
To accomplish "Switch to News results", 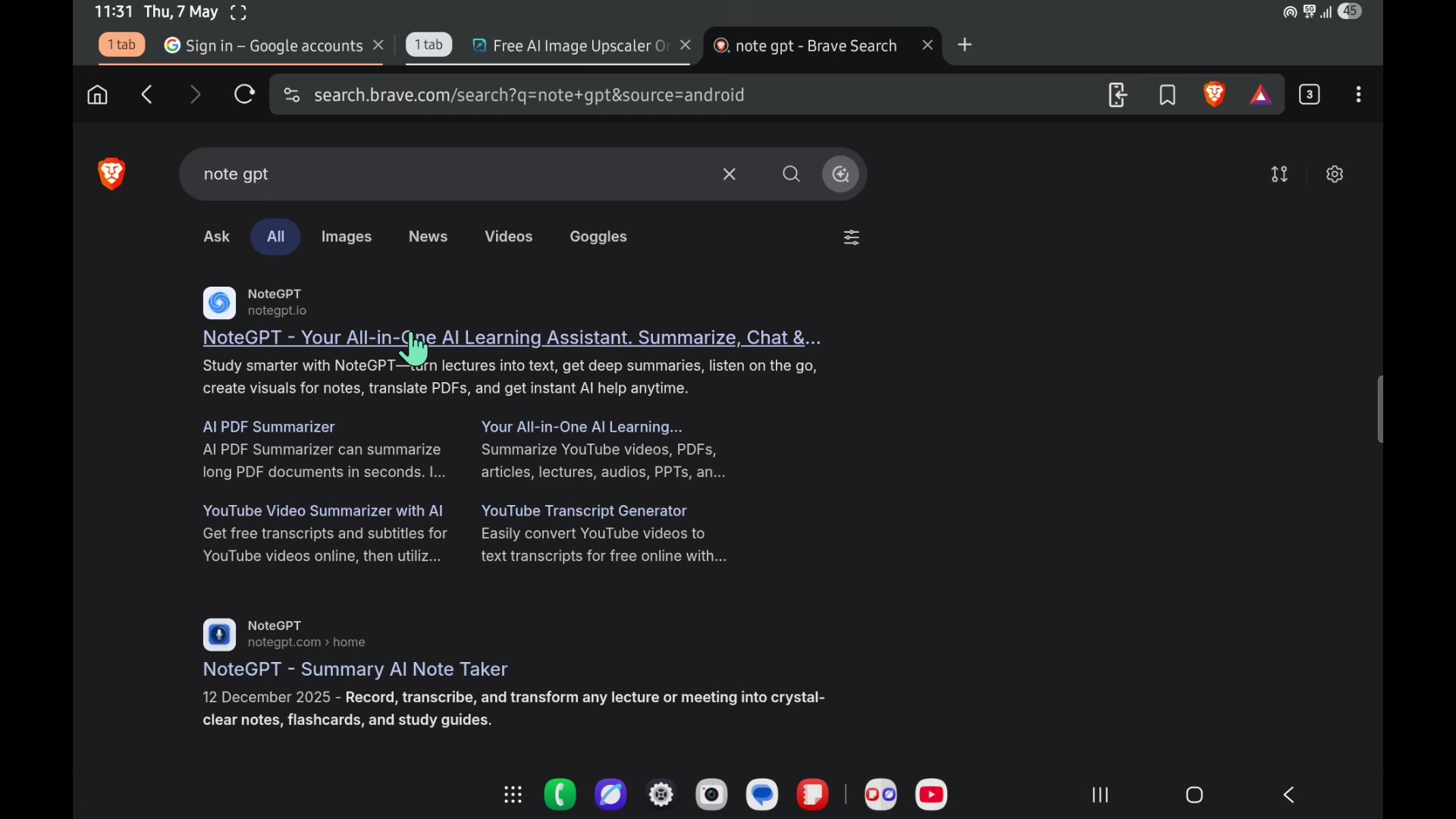I will (428, 237).
